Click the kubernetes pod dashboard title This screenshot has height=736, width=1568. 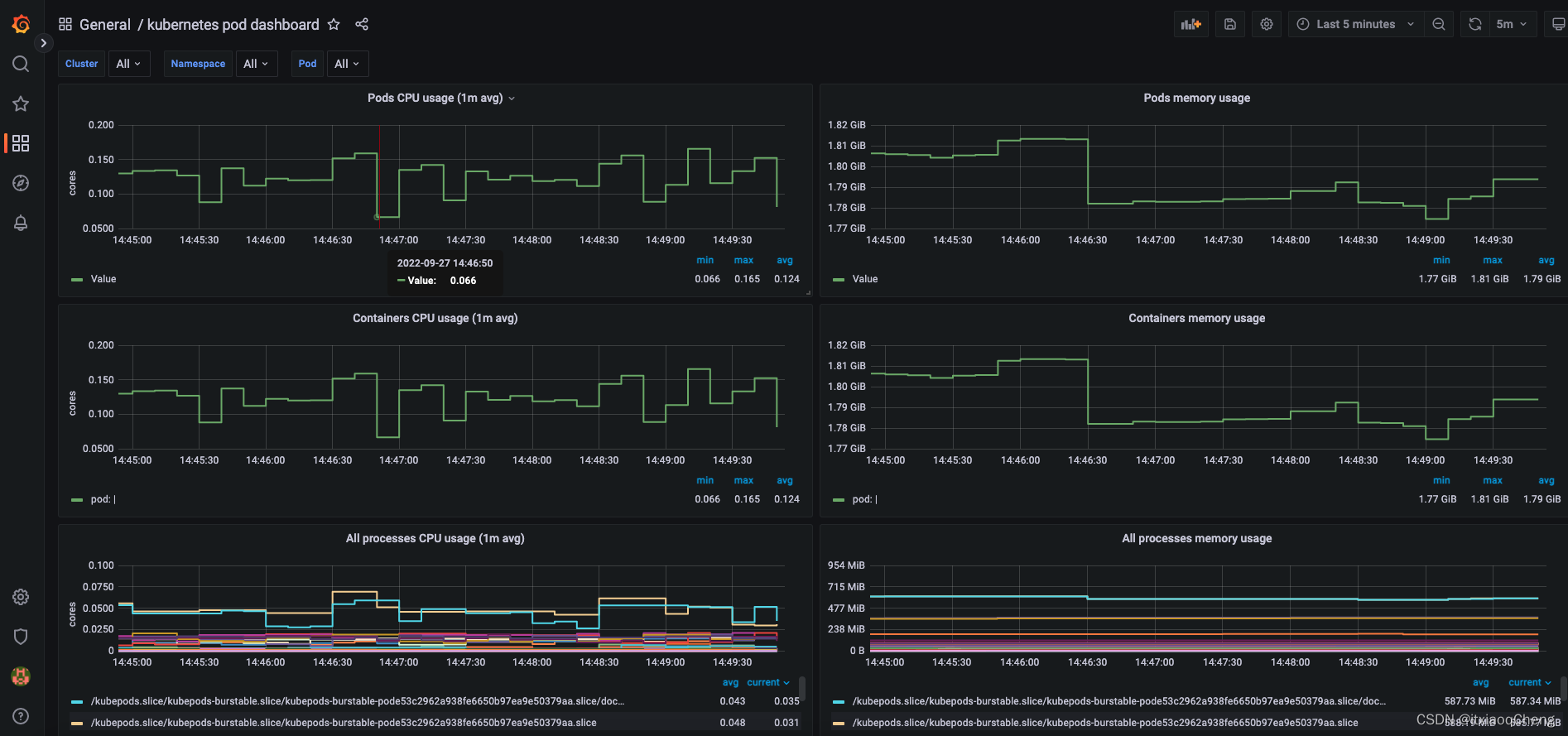[233, 25]
